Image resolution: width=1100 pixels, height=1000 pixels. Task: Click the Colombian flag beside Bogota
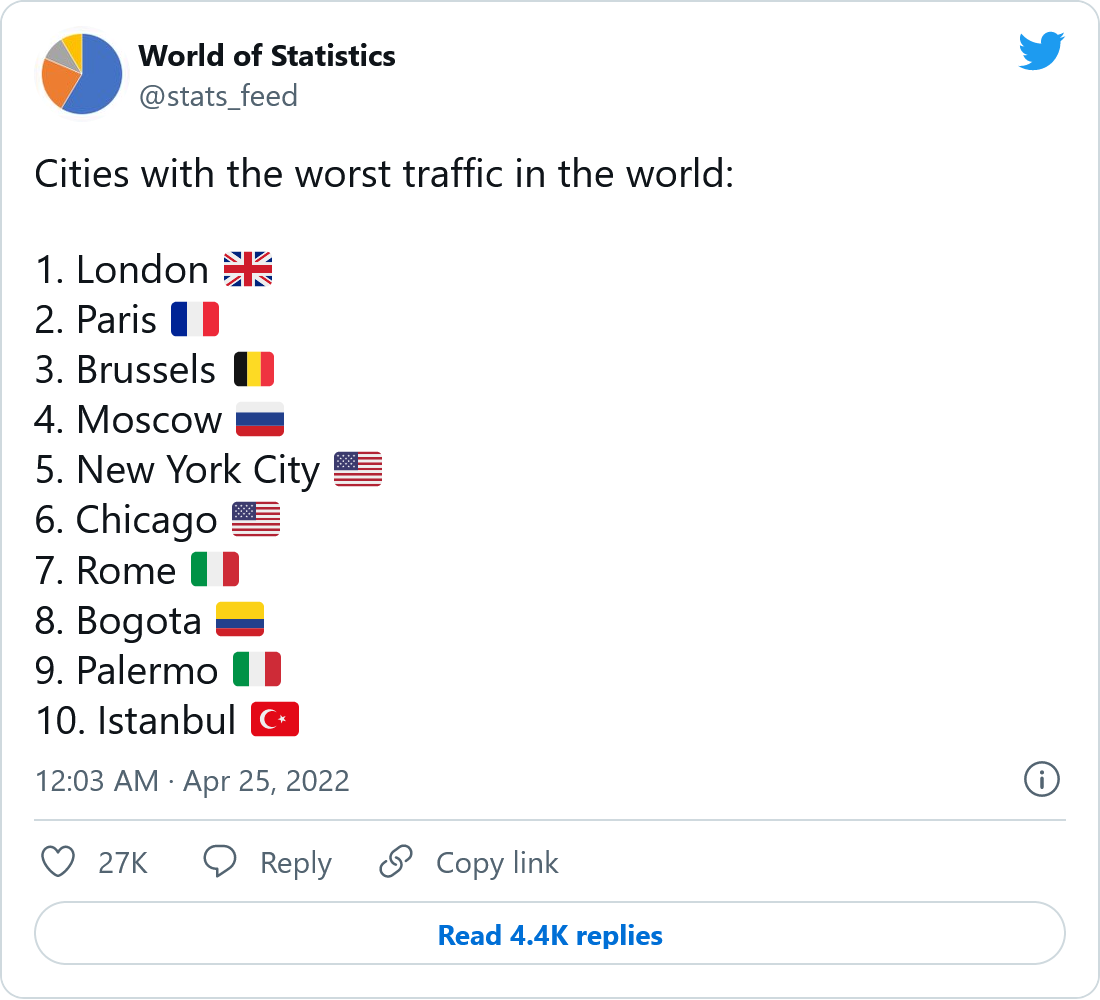240,620
